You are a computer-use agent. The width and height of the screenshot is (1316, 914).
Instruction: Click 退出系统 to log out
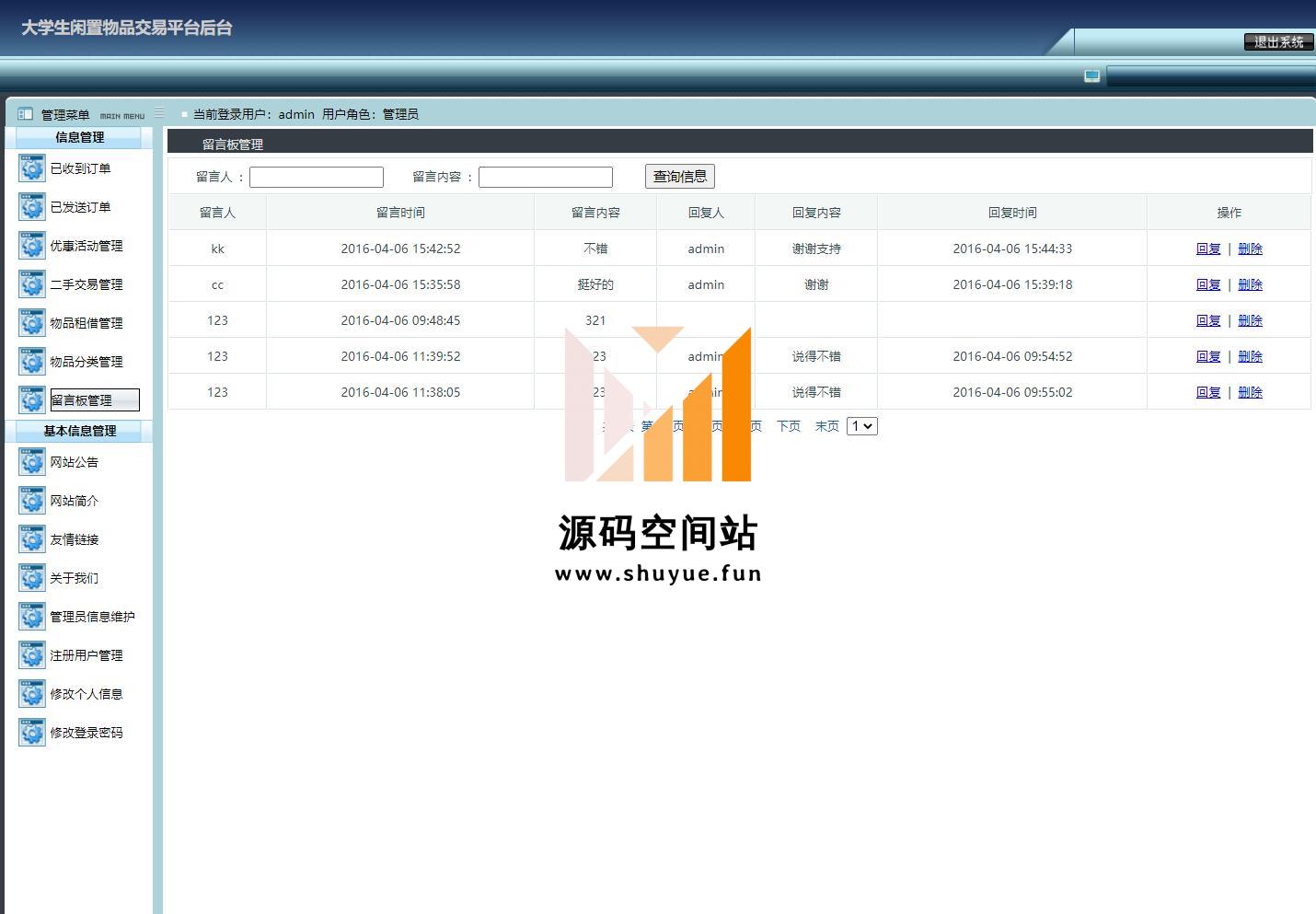tap(1278, 42)
